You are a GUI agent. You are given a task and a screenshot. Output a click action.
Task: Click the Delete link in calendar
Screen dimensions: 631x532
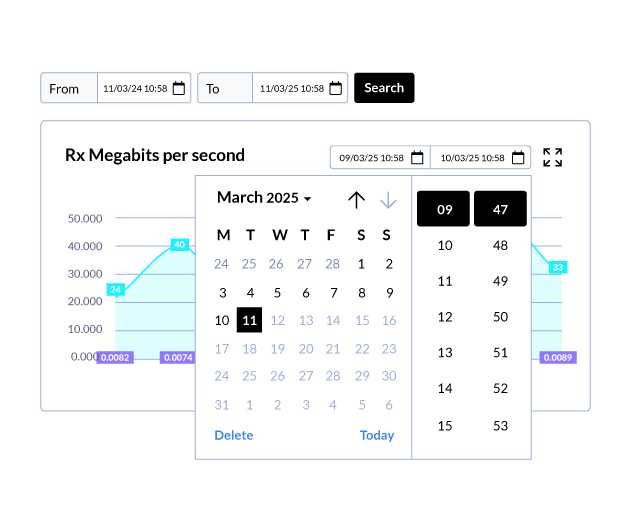(234, 435)
